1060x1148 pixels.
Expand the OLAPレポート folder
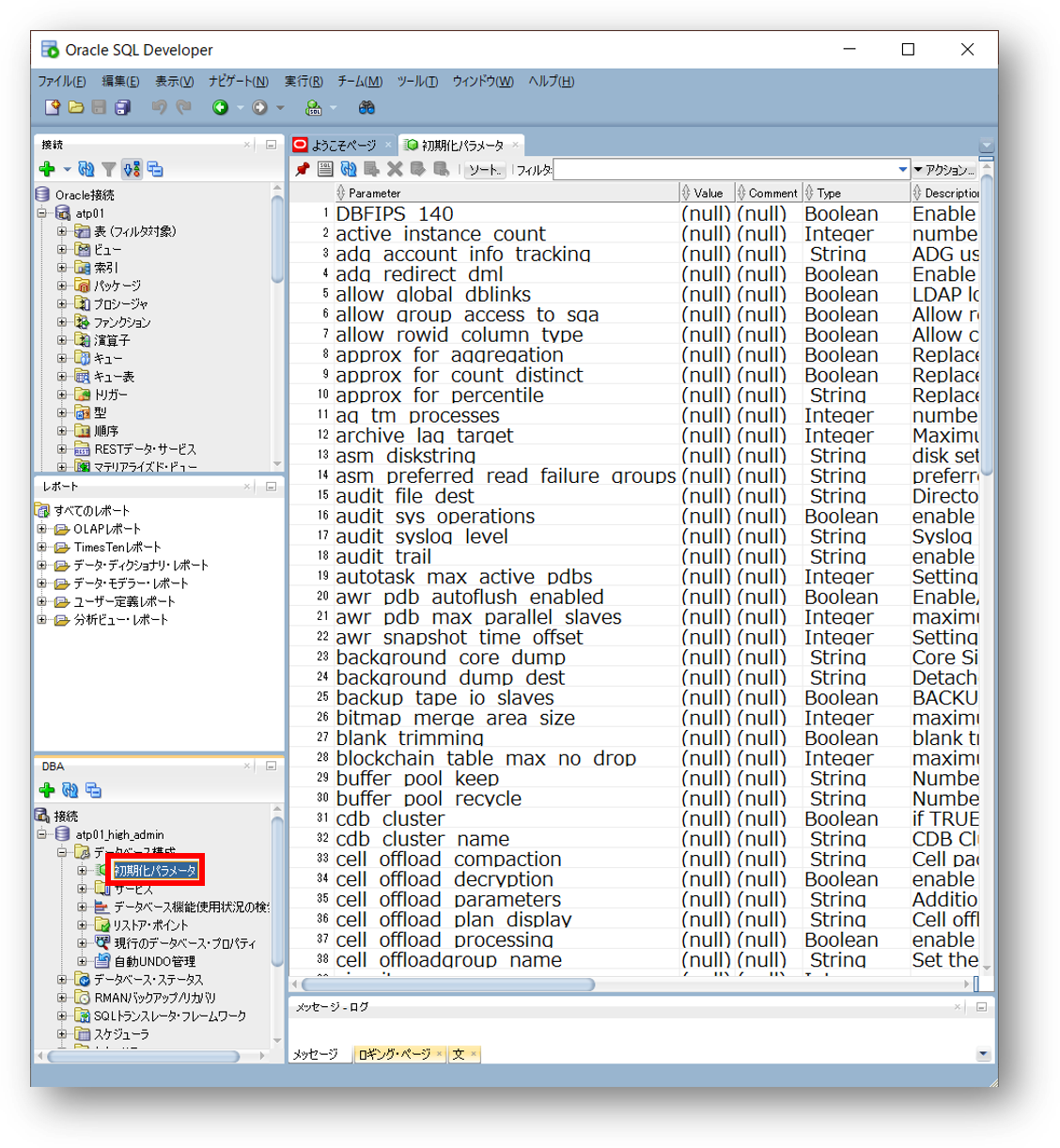tap(41, 529)
